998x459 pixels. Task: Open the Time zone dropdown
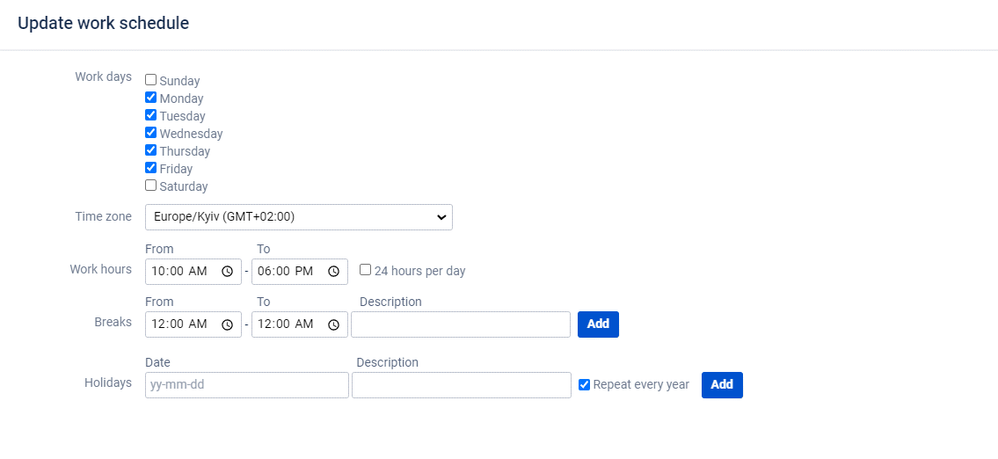point(299,217)
